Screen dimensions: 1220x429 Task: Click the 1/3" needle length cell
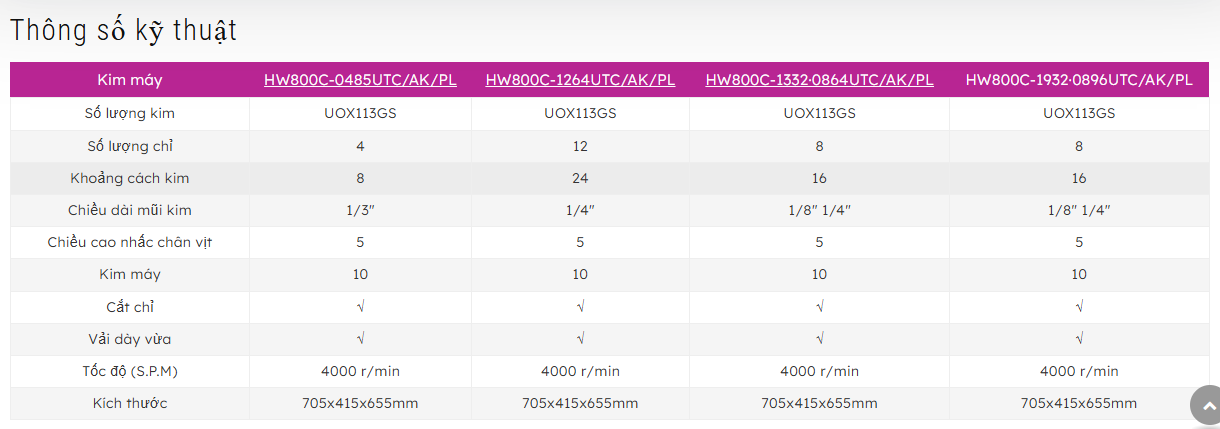pyautogui.click(x=360, y=210)
